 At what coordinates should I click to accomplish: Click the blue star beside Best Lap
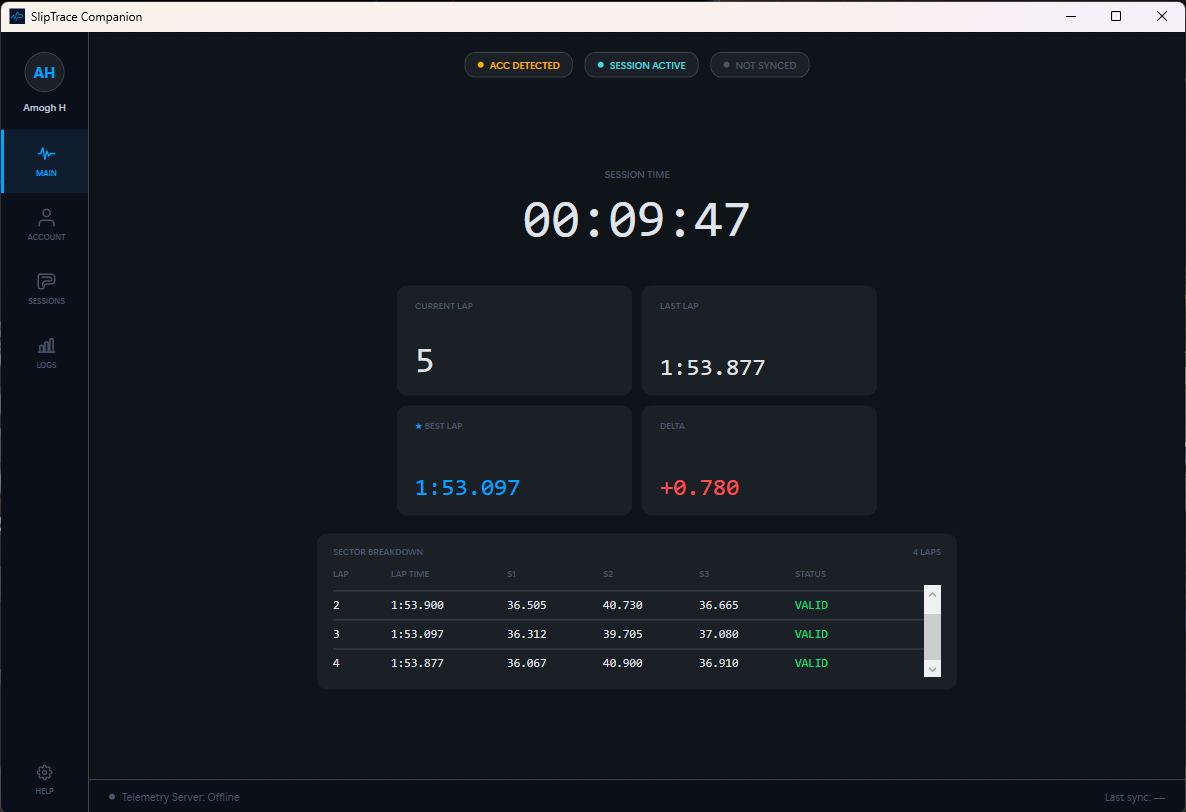418,426
